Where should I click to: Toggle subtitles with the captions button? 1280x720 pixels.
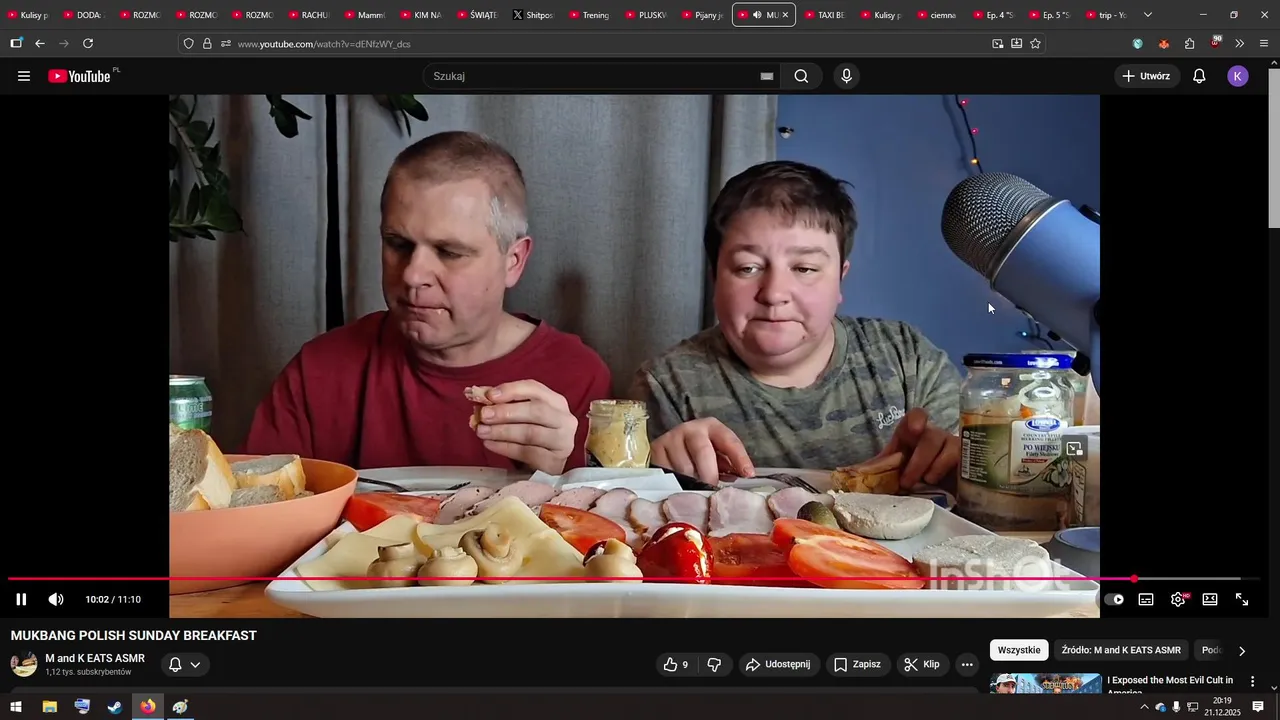point(1146,599)
